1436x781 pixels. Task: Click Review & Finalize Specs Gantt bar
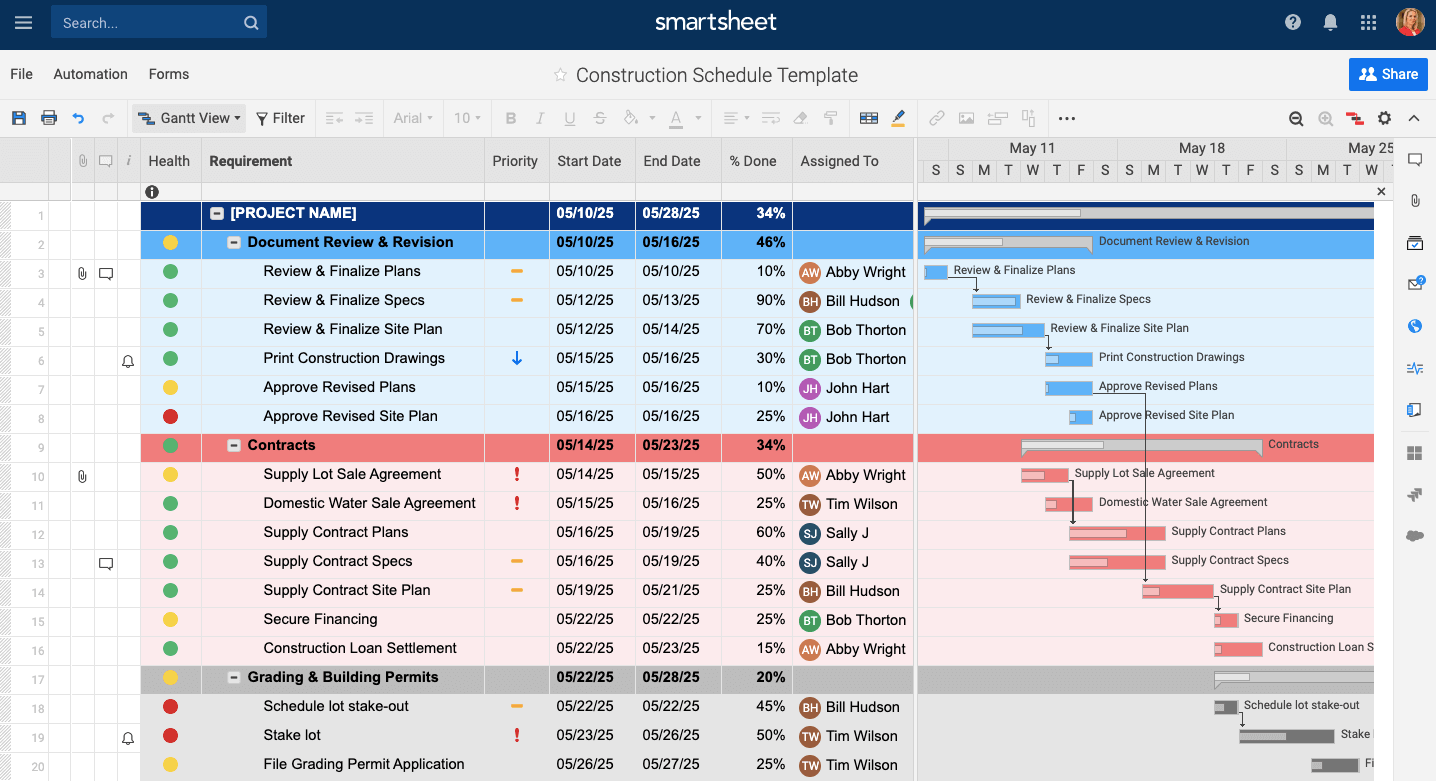point(996,301)
